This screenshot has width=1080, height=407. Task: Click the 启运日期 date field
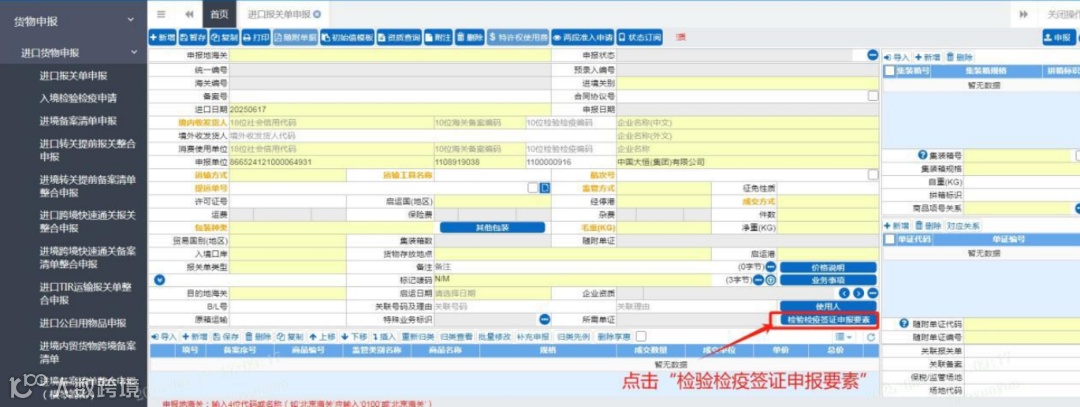click(x=492, y=293)
